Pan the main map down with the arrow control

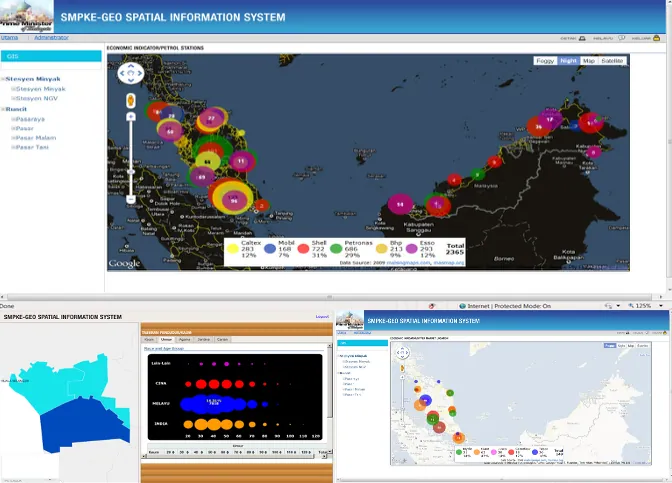[131, 80]
